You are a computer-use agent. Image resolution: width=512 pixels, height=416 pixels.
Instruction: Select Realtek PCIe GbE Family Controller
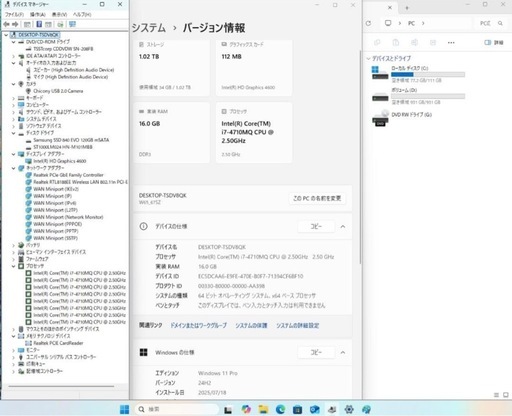click(x=68, y=175)
